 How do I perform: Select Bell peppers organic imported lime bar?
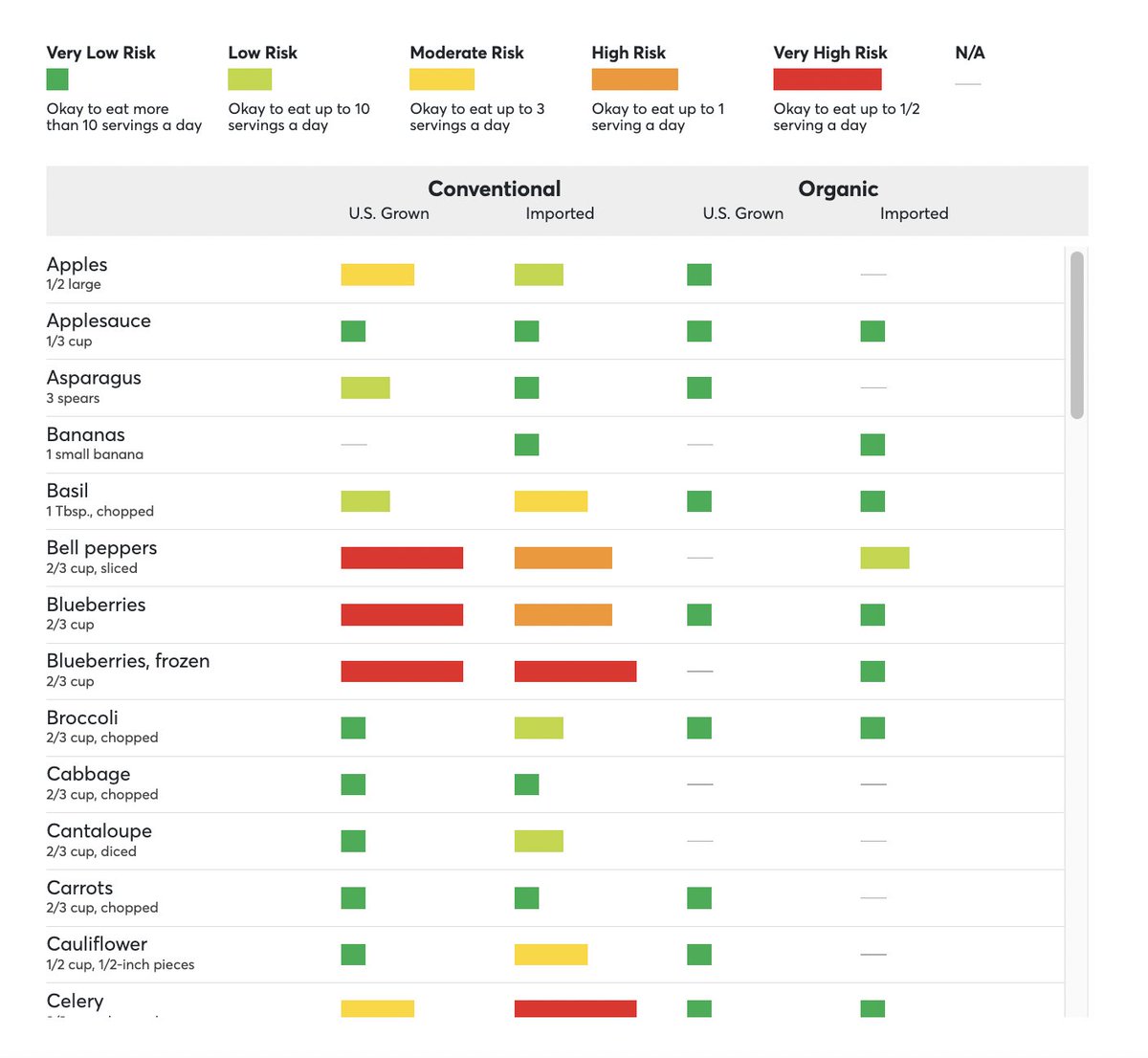(x=884, y=558)
